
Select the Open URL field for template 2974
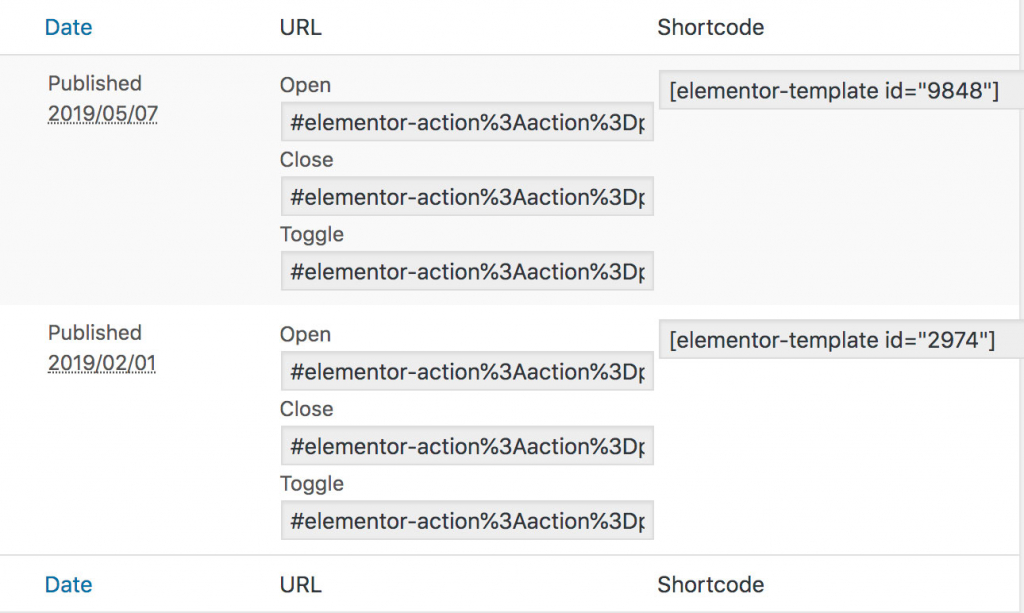tap(467, 371)
